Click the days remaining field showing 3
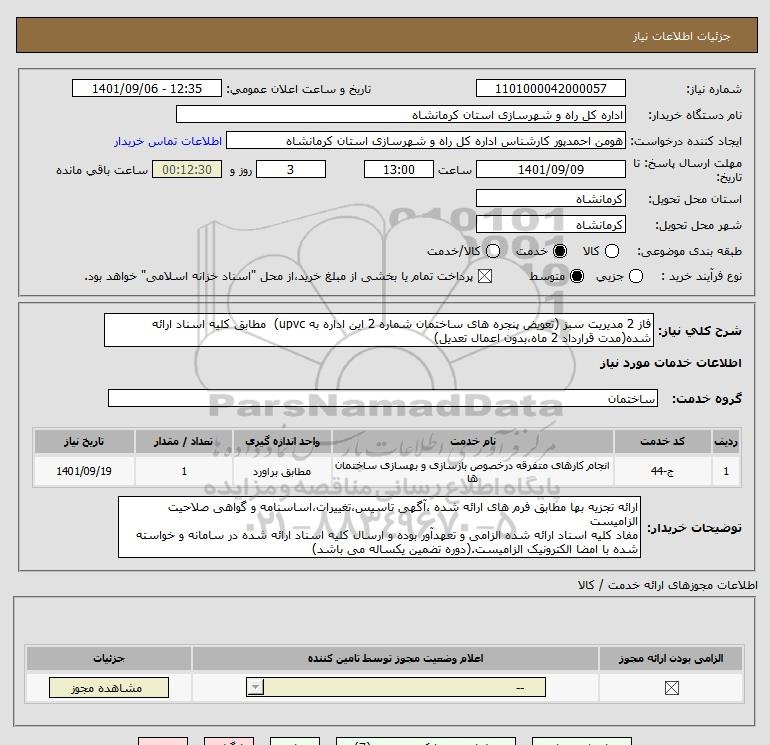Image resolution: width=770 pixels, height=745 pixels. click(291, 170)
